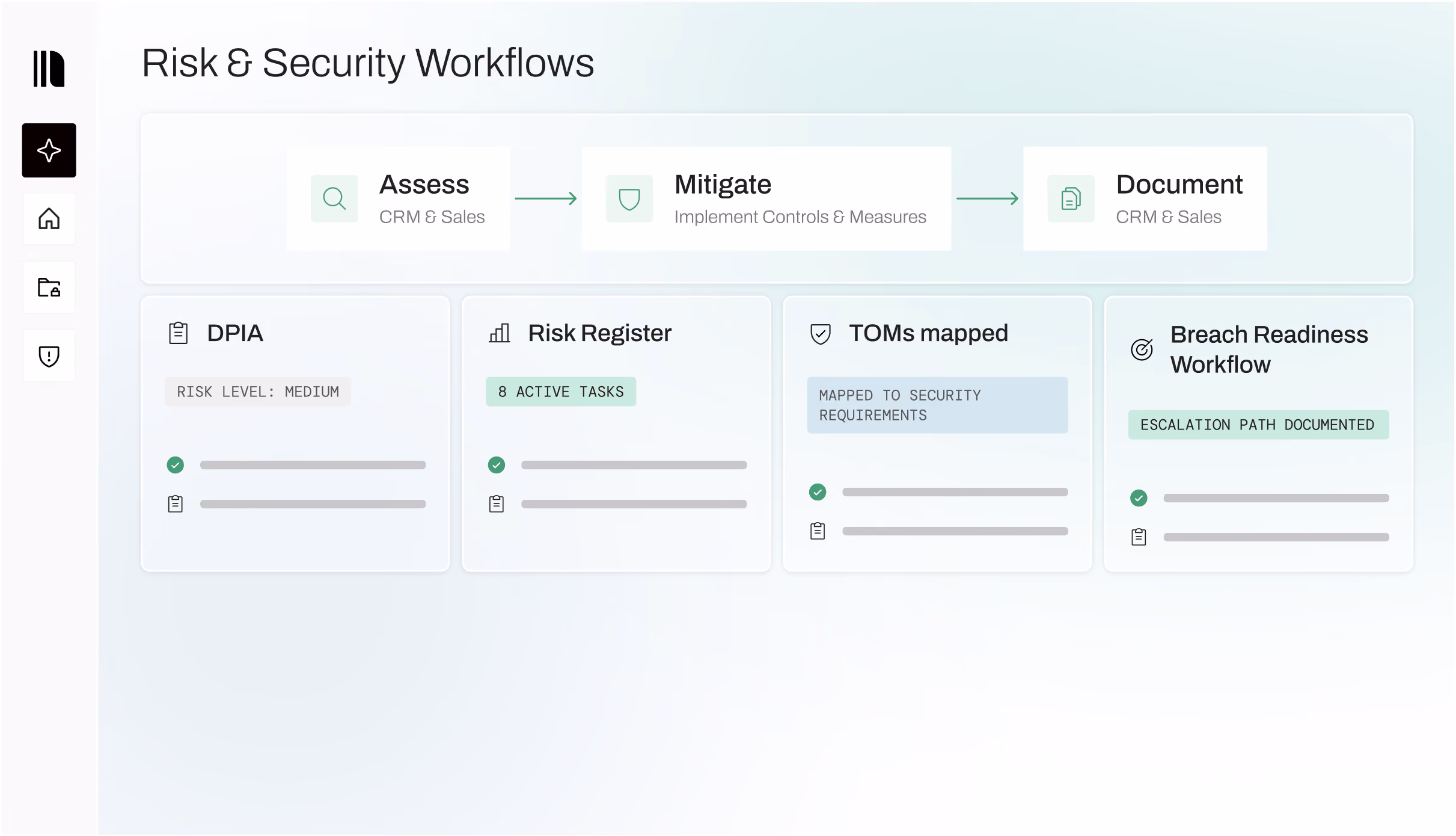The width and height of the screenshot is (1456, 836).
Task: Click the small clipboard row icon in Breach Readiness card
Action: [1139, 537]
